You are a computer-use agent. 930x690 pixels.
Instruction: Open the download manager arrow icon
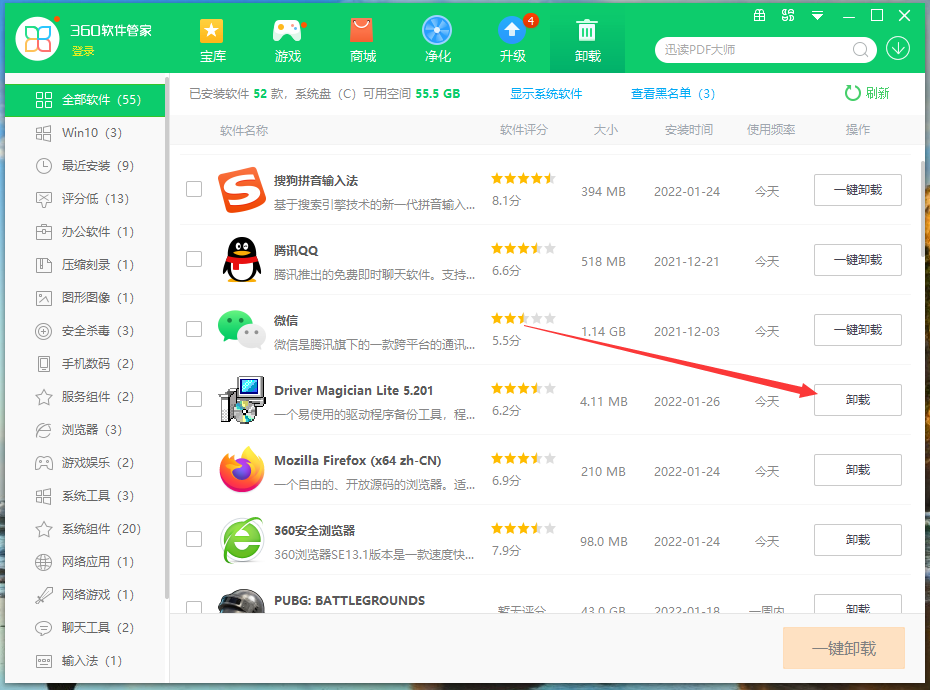[x=898, y=49]
